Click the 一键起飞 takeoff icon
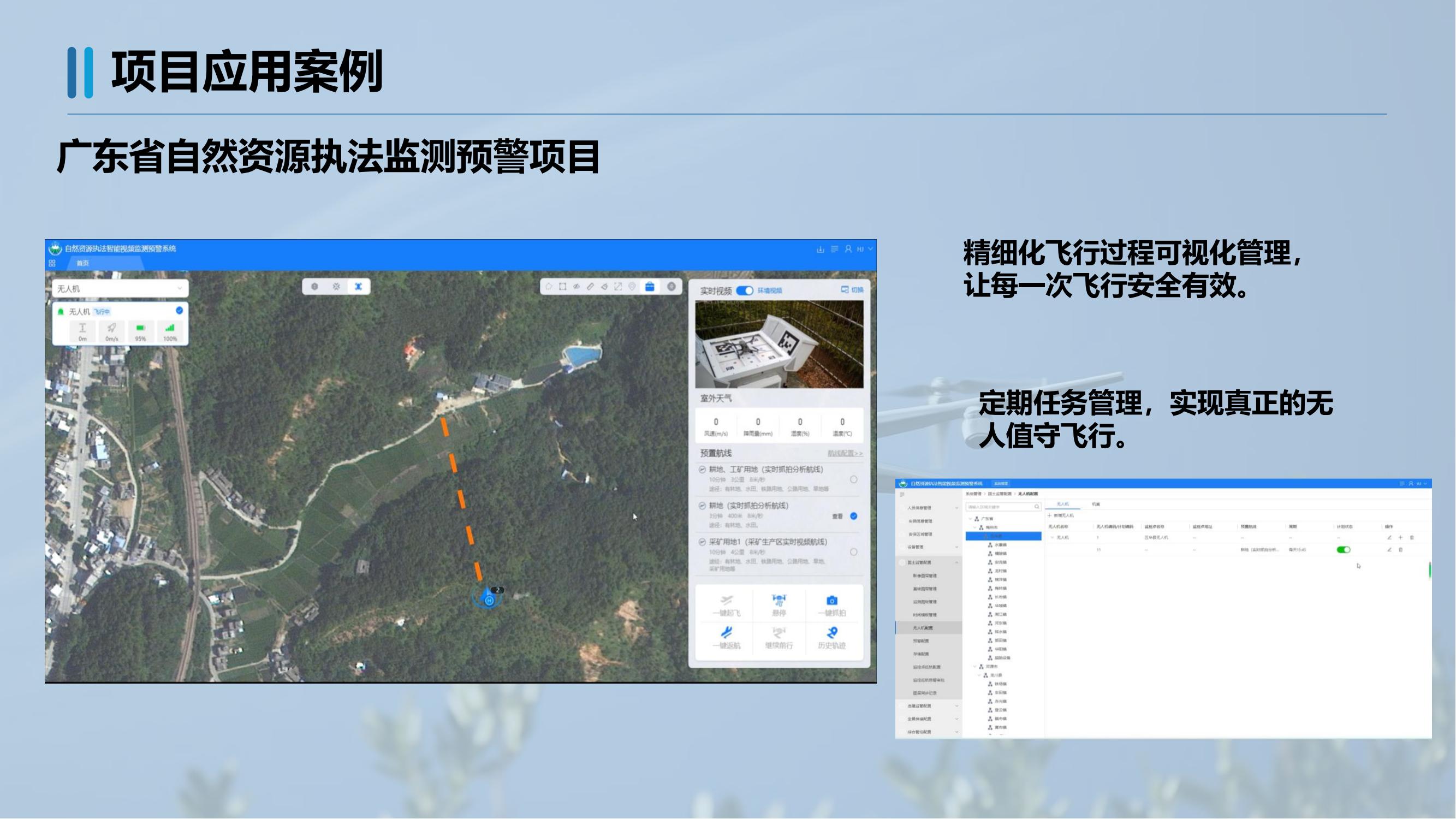 pos(726,600)
